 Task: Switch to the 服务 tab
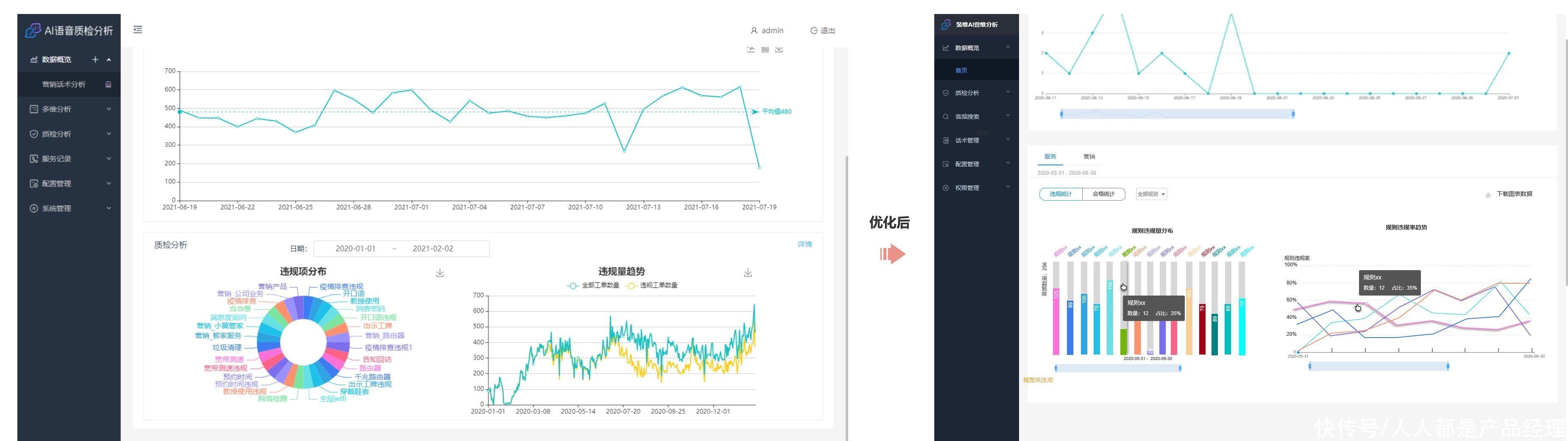(x=1050, y=156)
